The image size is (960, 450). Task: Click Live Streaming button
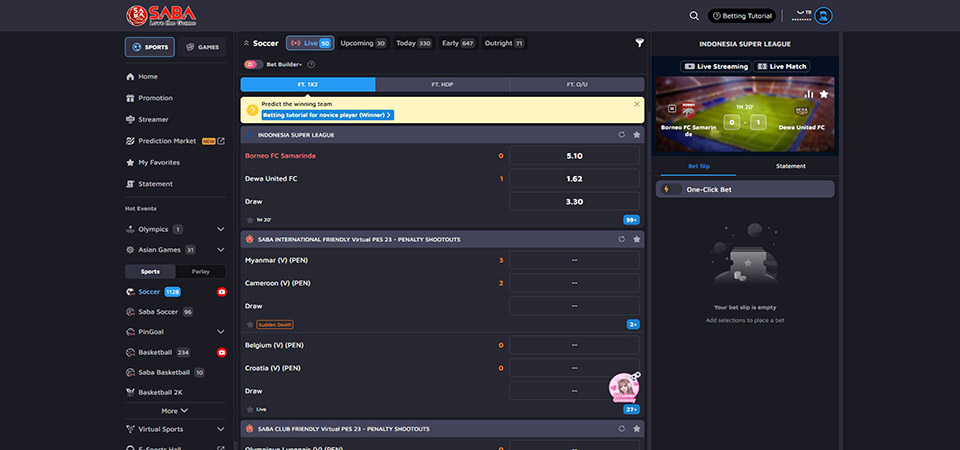716,66
